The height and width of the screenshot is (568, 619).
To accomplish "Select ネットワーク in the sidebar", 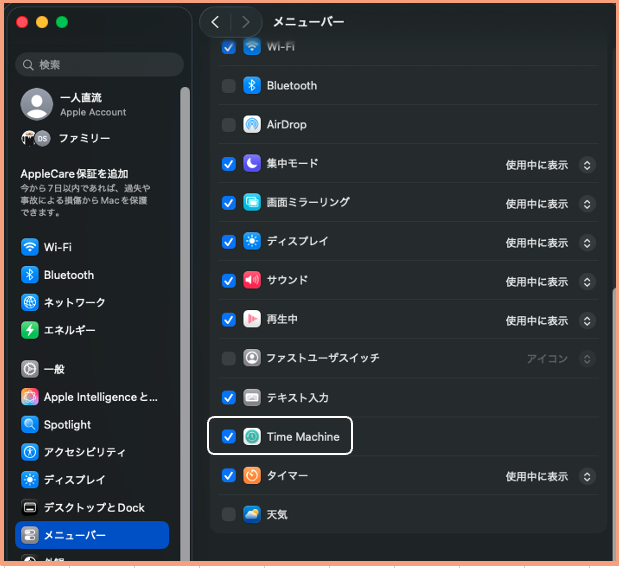I will tap(74, 302).
